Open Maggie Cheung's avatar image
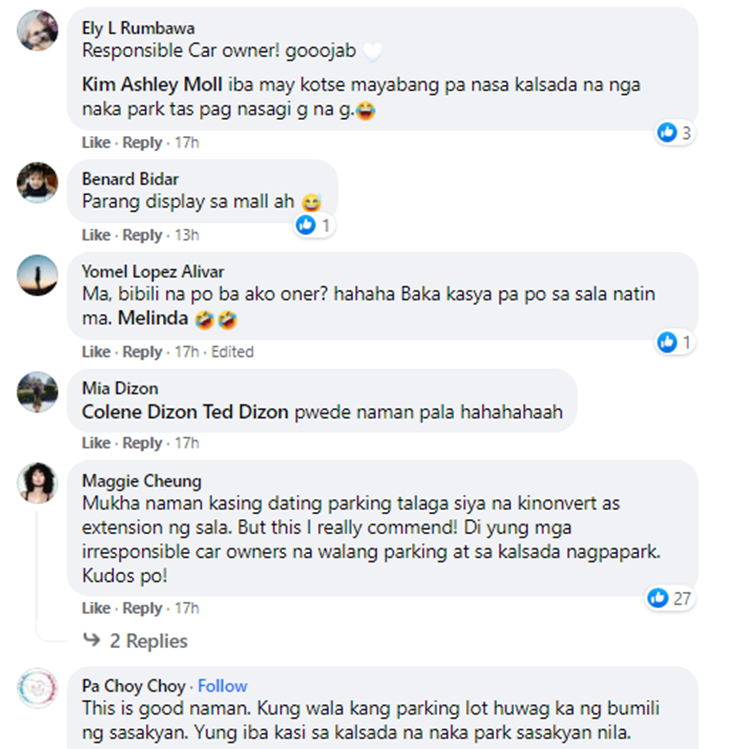Viewport: 750px width, 749px height. point(37,483)
